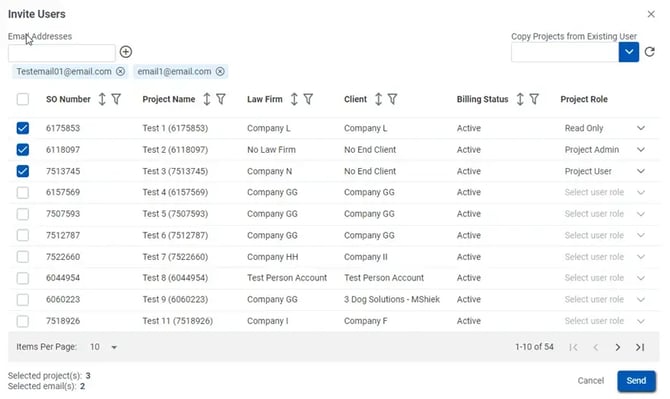Change Project Admin role for Test 2
This screenshot has height=399, width=670.
[x=605, y=150]
